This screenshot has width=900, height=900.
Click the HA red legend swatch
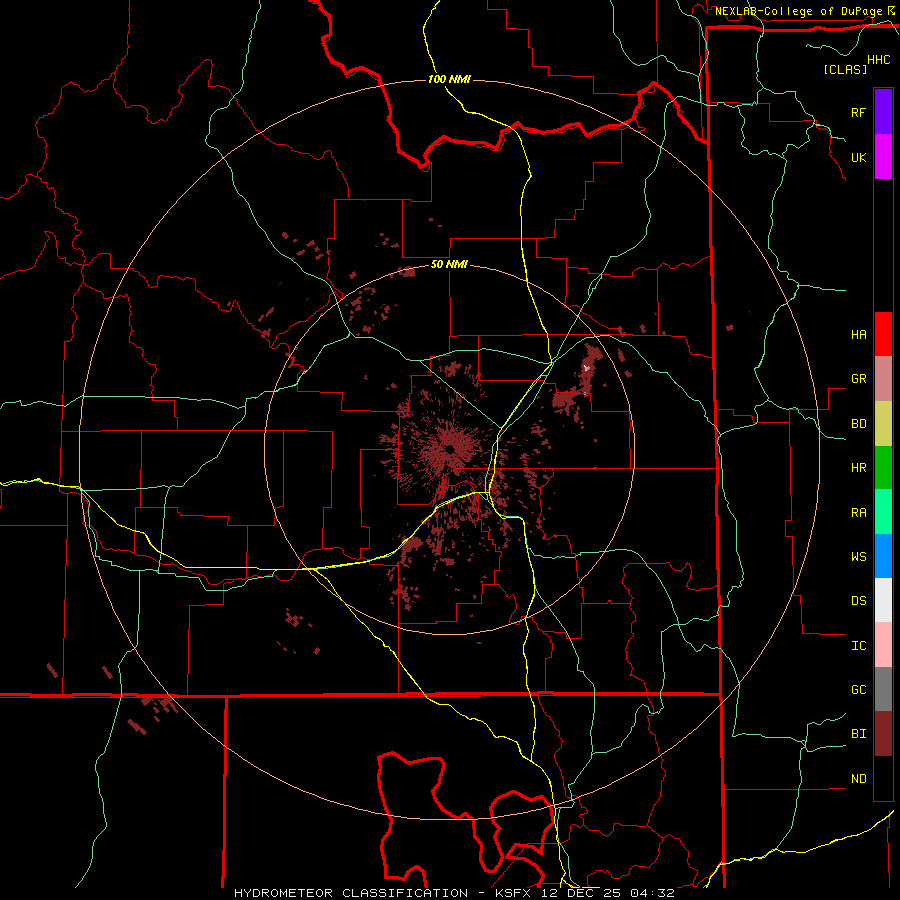point(883,334)
